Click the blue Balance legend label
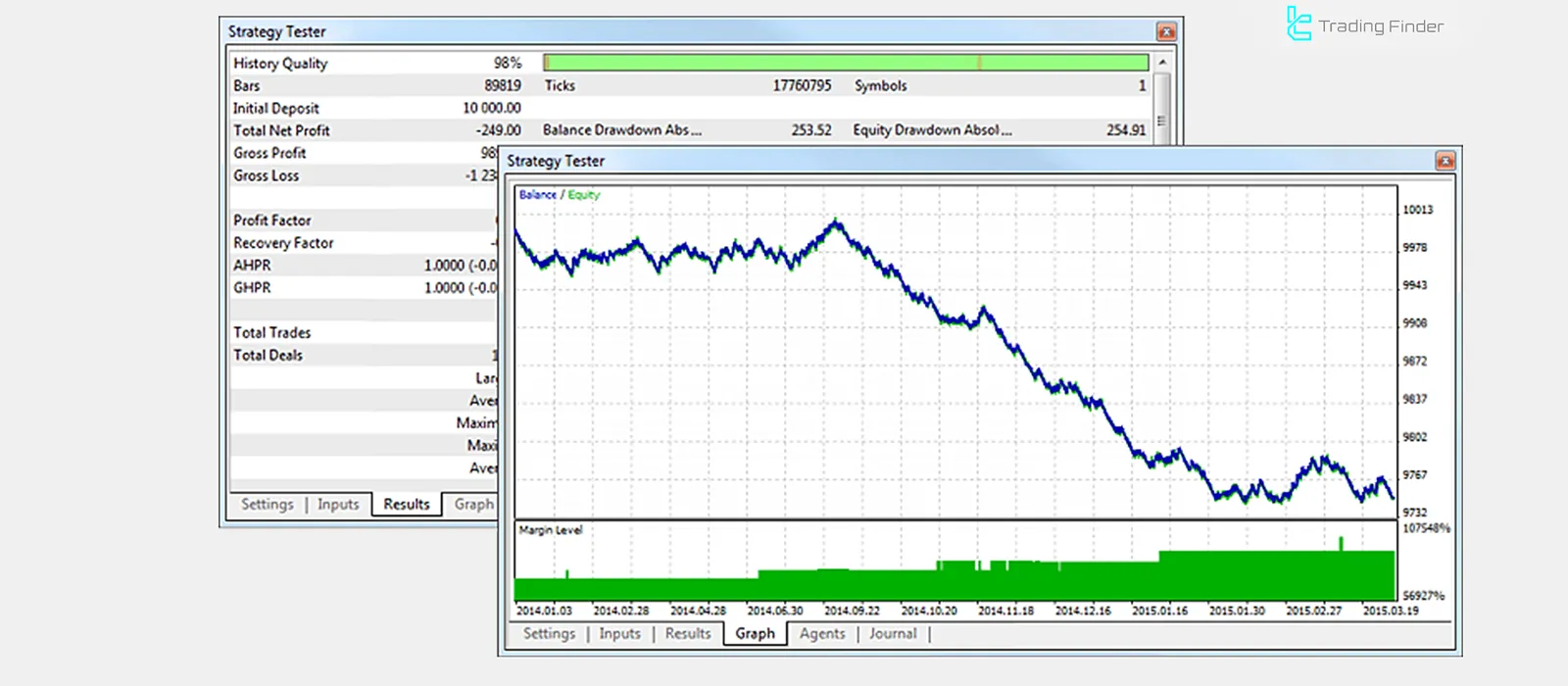1568x686 pixels. pos(537,195)
